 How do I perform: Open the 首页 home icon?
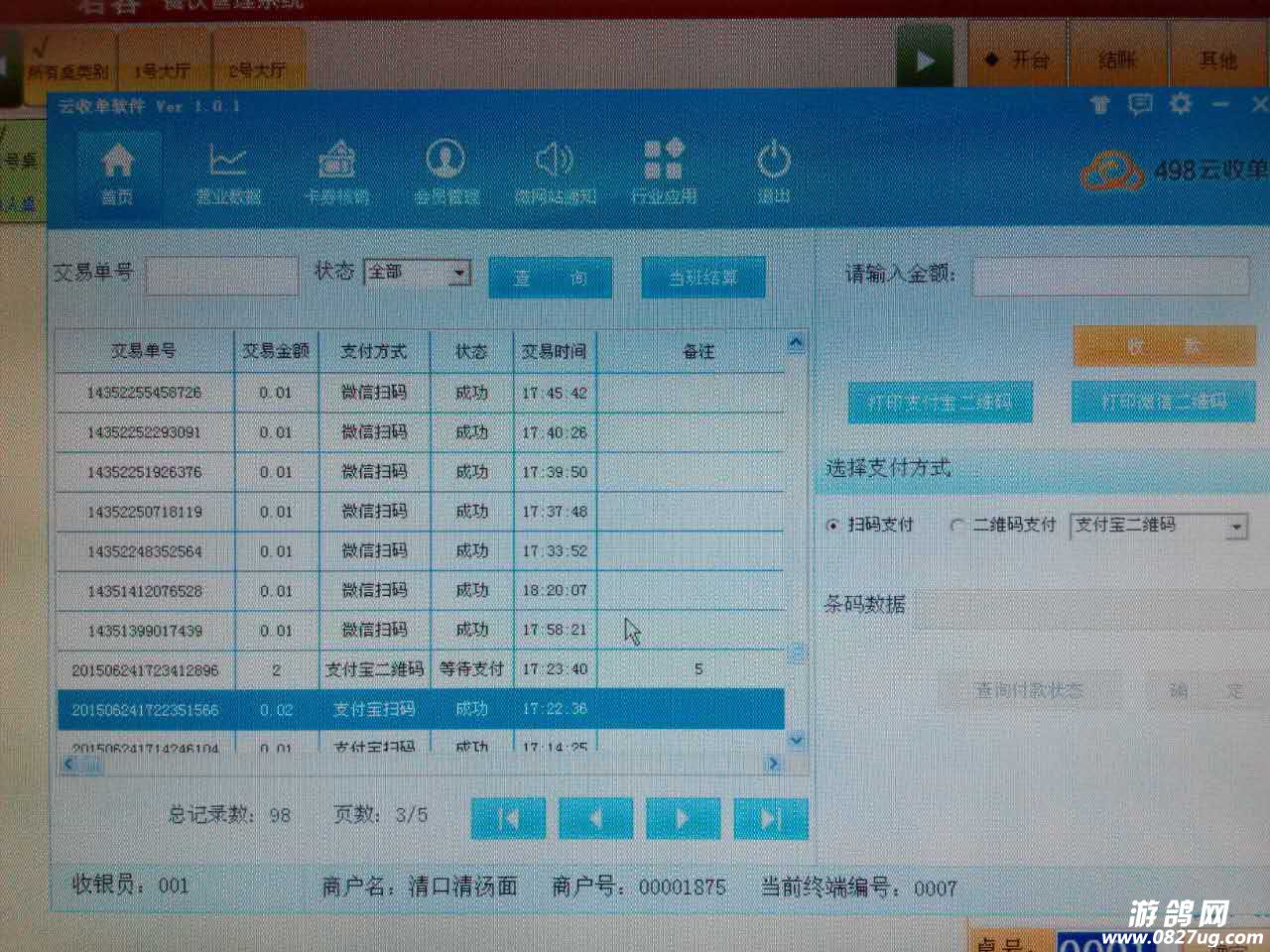117,171
